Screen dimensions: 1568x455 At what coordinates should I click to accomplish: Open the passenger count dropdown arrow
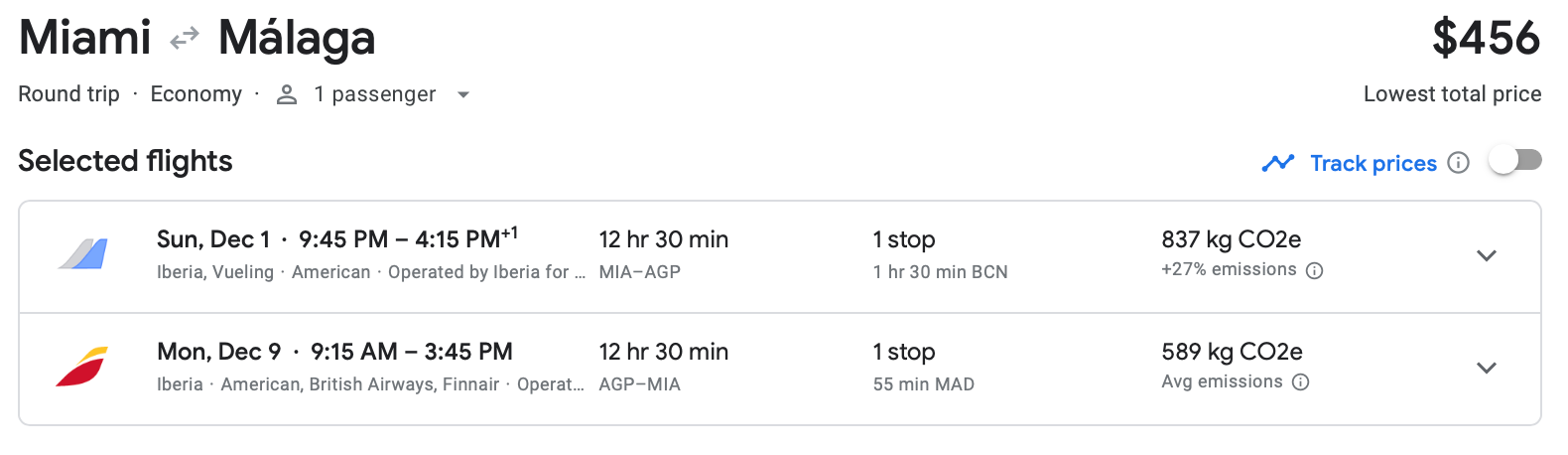pos(462,95)
